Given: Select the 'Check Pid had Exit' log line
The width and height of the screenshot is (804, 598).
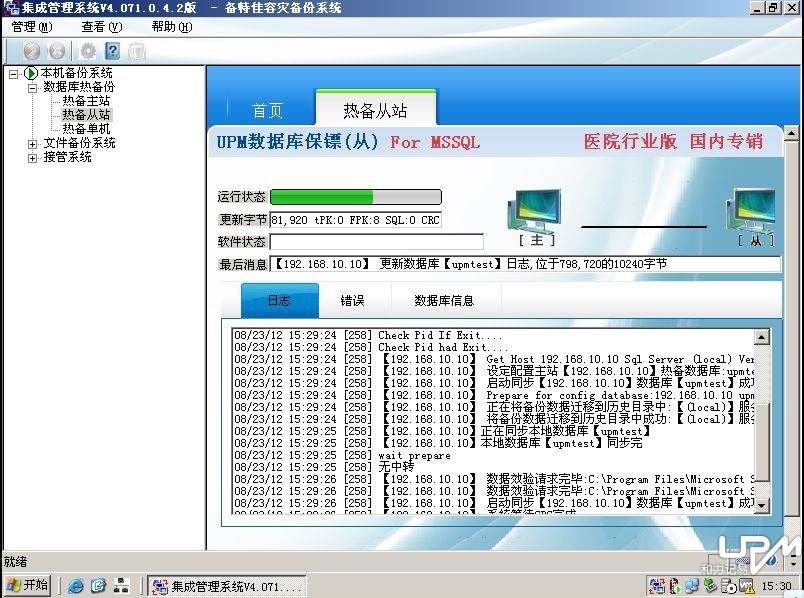Looking at the screenshot, I should pyautogui.click(x=371, y=347).
